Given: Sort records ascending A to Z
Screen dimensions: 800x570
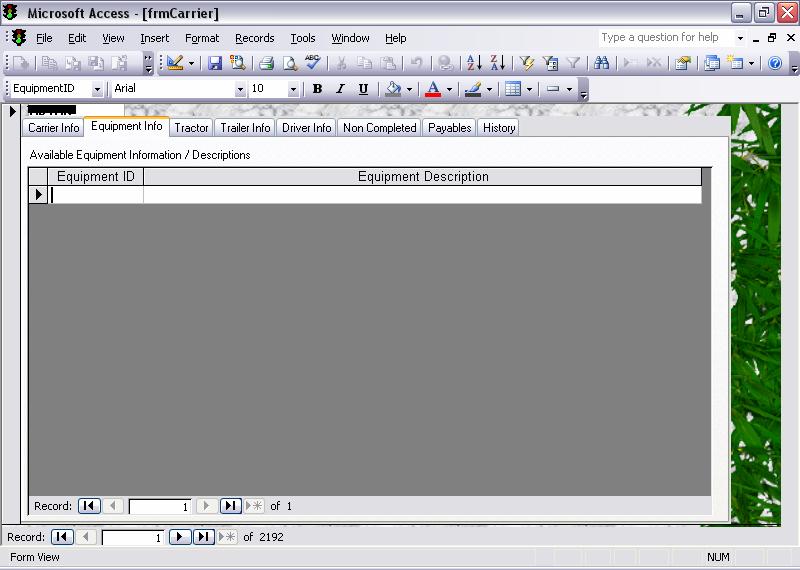Looking at the screenshot, I should (x=474, y=63).
